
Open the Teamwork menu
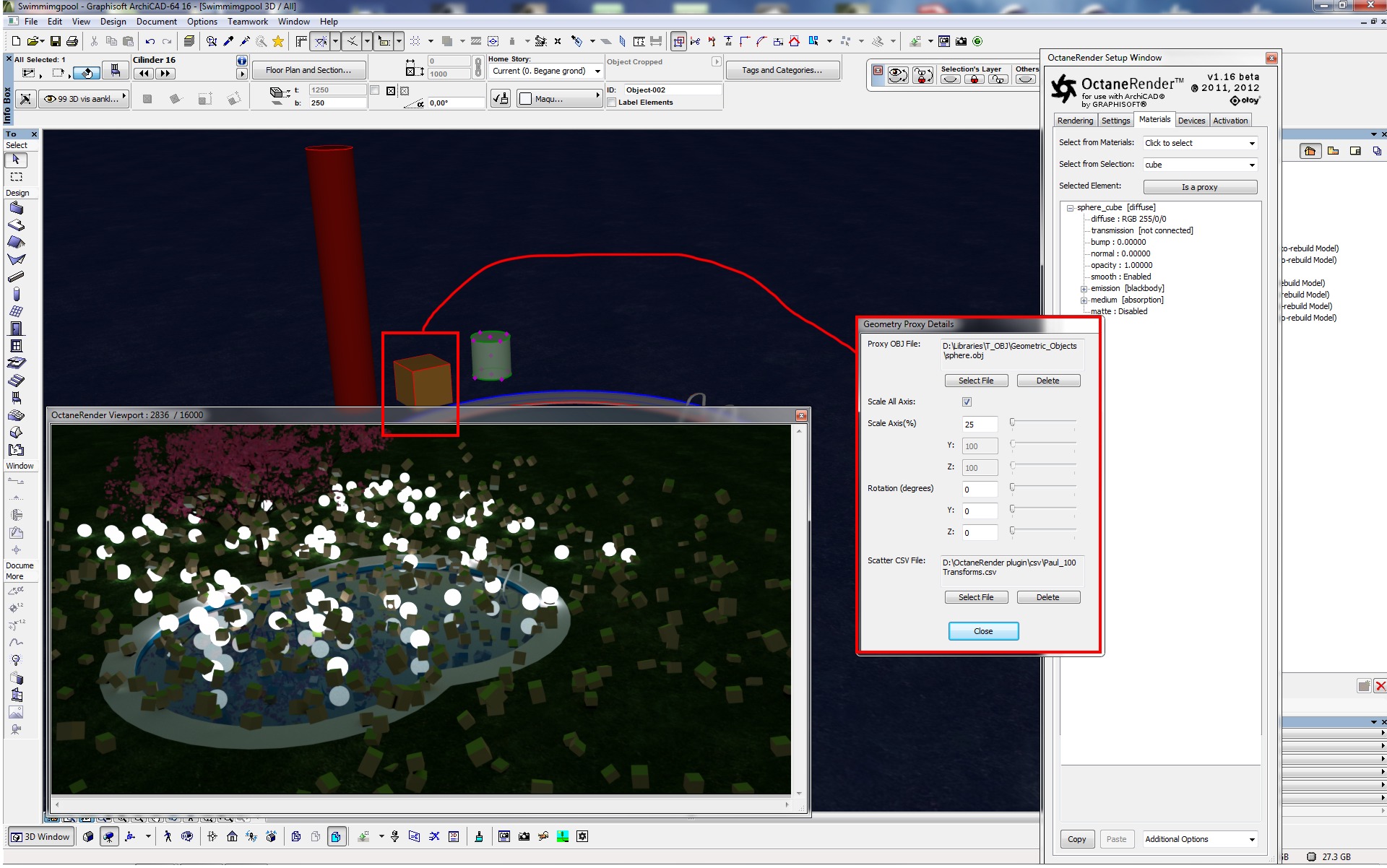tap(247, 22)
